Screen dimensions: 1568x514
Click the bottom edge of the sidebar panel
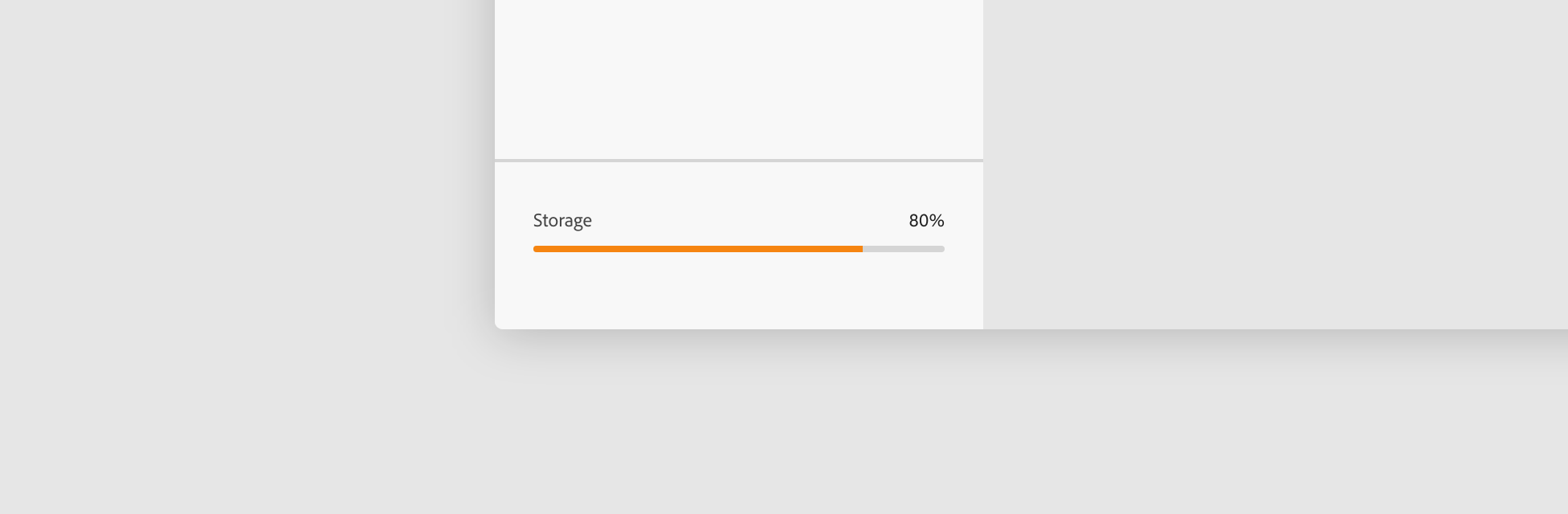(x=739, y=328)
